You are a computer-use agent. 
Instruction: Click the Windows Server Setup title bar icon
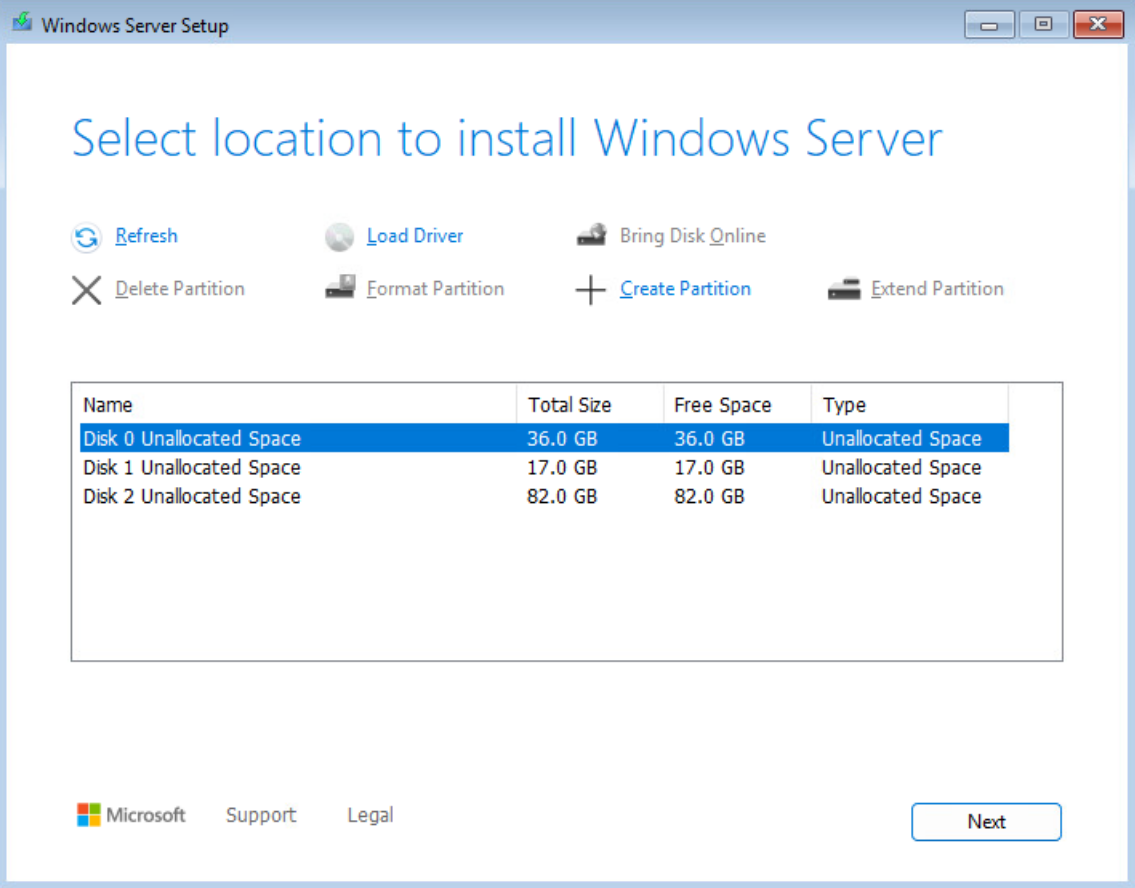(22, 22)
